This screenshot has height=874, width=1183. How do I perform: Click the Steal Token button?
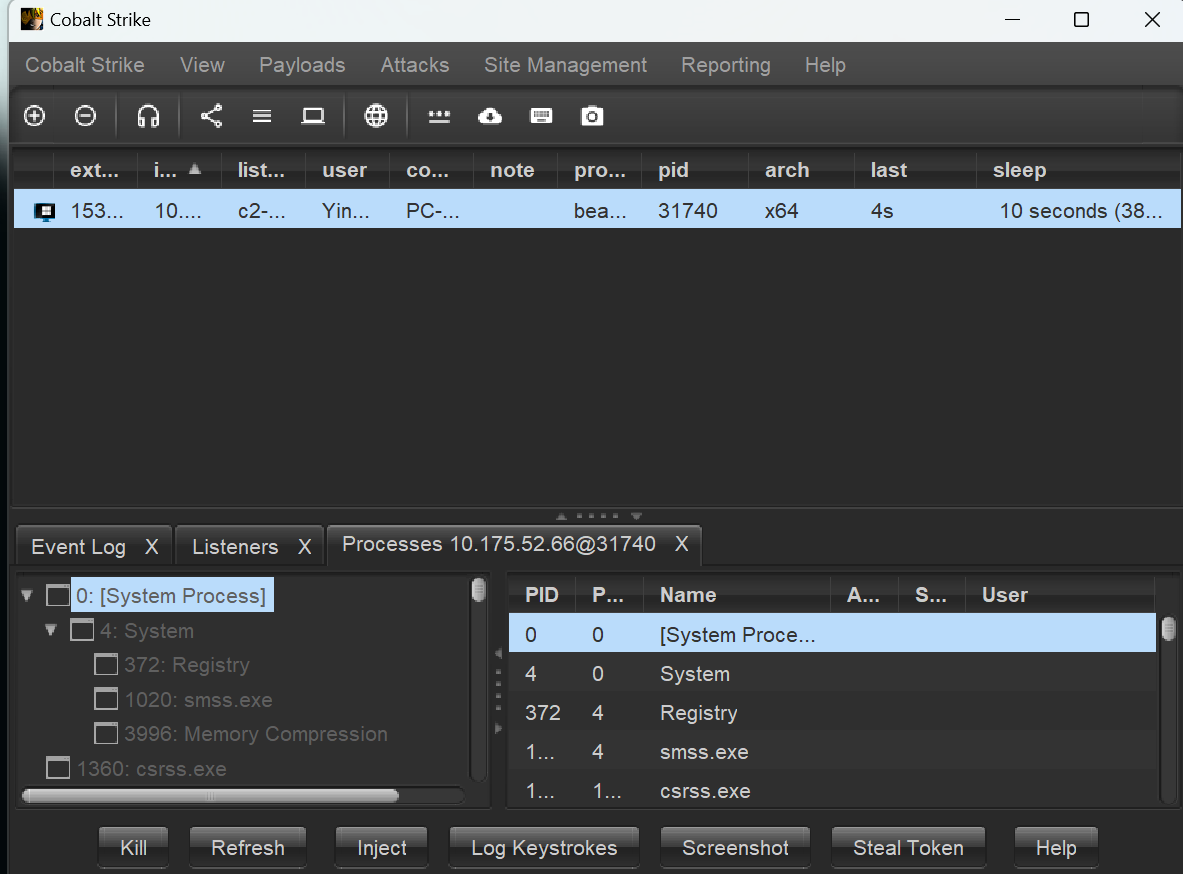click(x=908, y=848)
